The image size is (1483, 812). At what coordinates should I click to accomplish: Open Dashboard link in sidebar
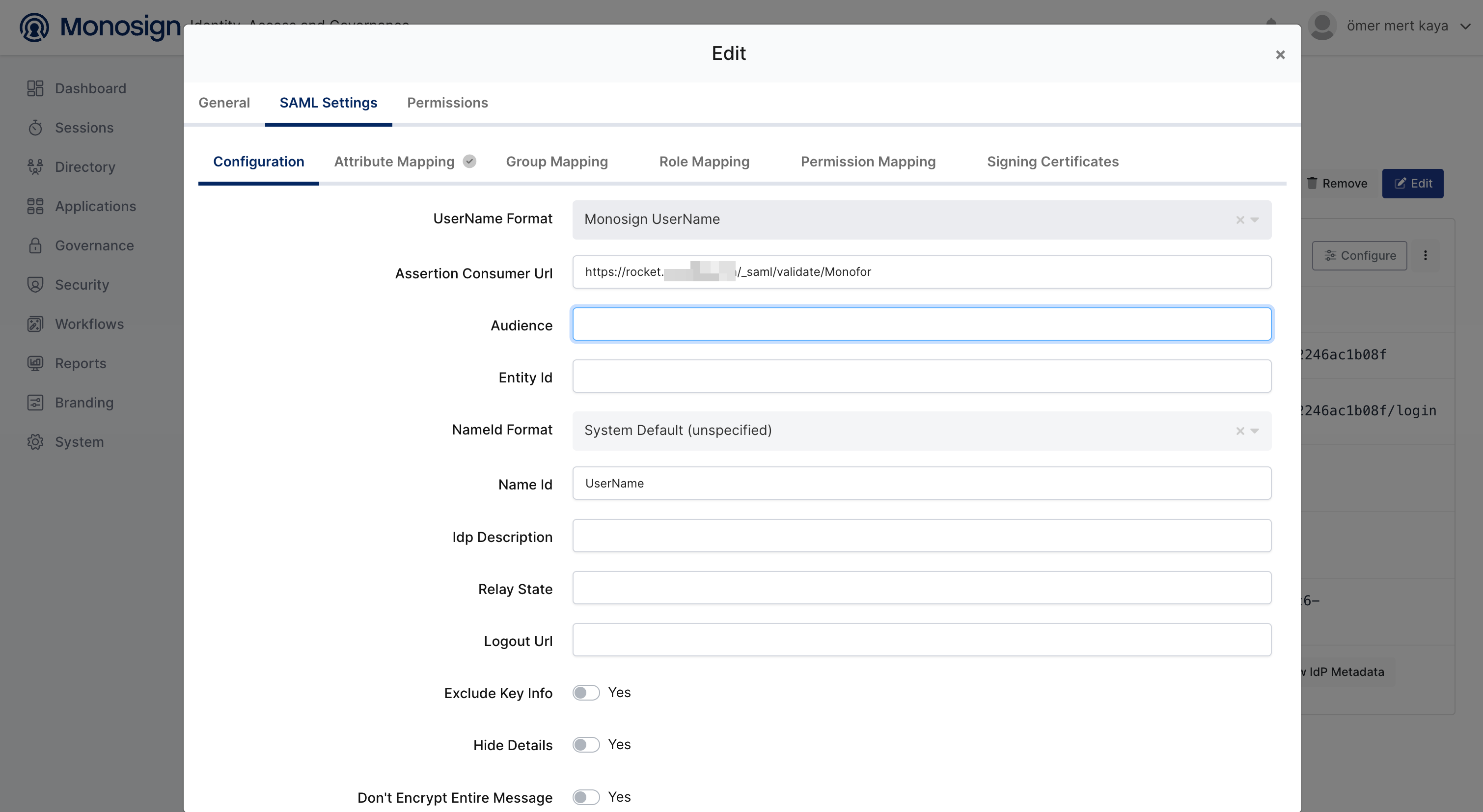click(90, 88)
